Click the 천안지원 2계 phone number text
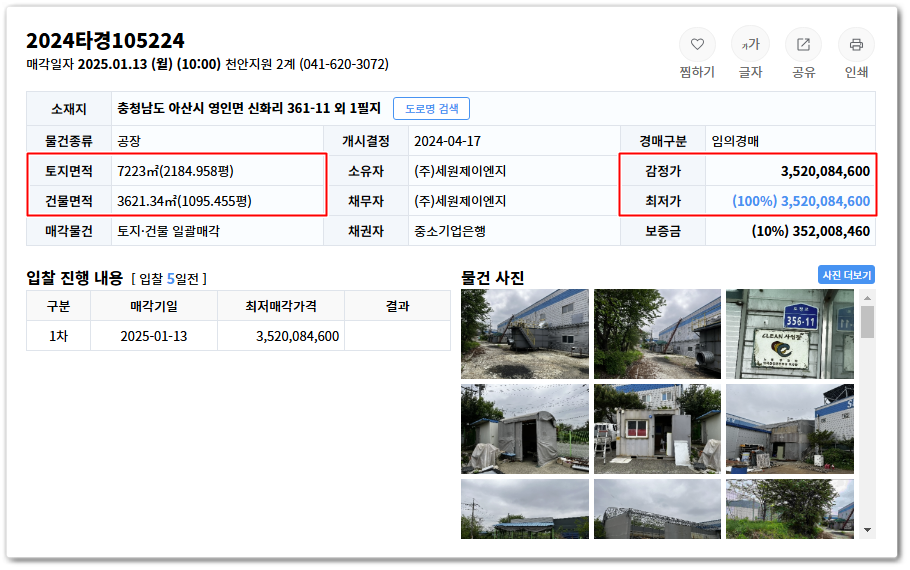Image resolution: width=910 pixels, height=570 pixels. point(307,64)
